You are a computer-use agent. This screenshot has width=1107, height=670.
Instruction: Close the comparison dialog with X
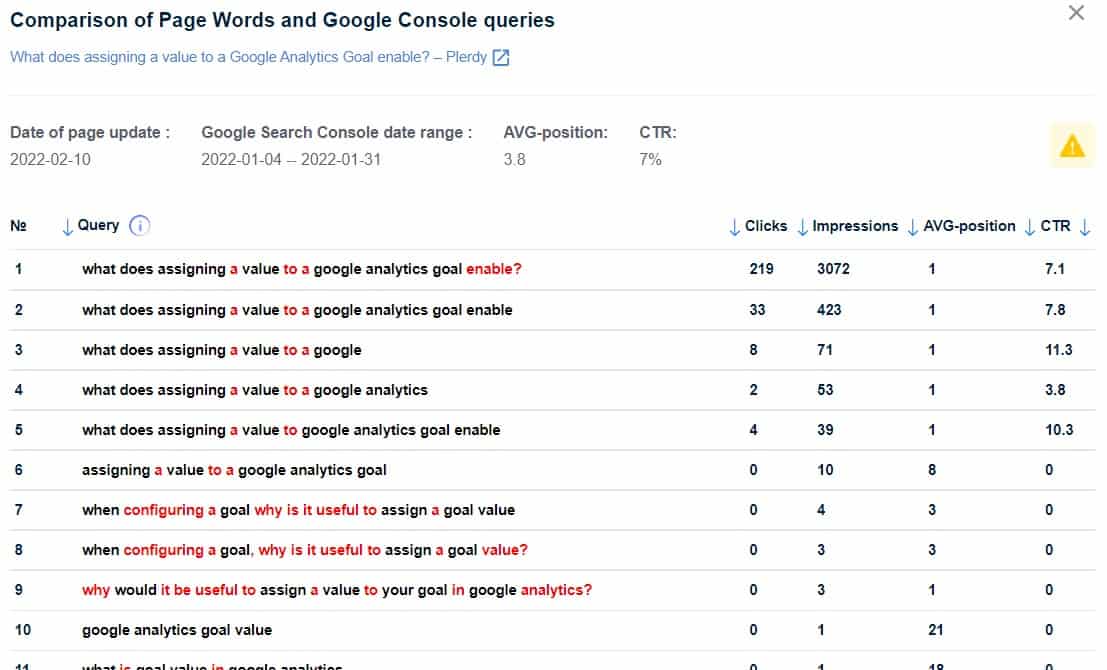click(x=1076, y=14)
